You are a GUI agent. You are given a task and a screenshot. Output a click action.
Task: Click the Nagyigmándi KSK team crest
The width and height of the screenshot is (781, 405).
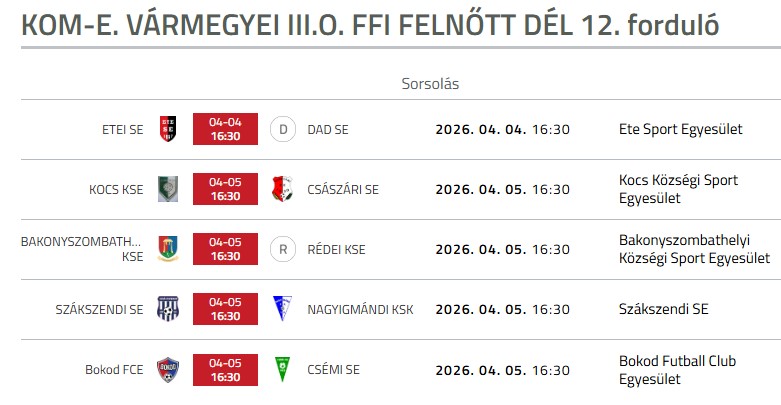coord(283,309)
